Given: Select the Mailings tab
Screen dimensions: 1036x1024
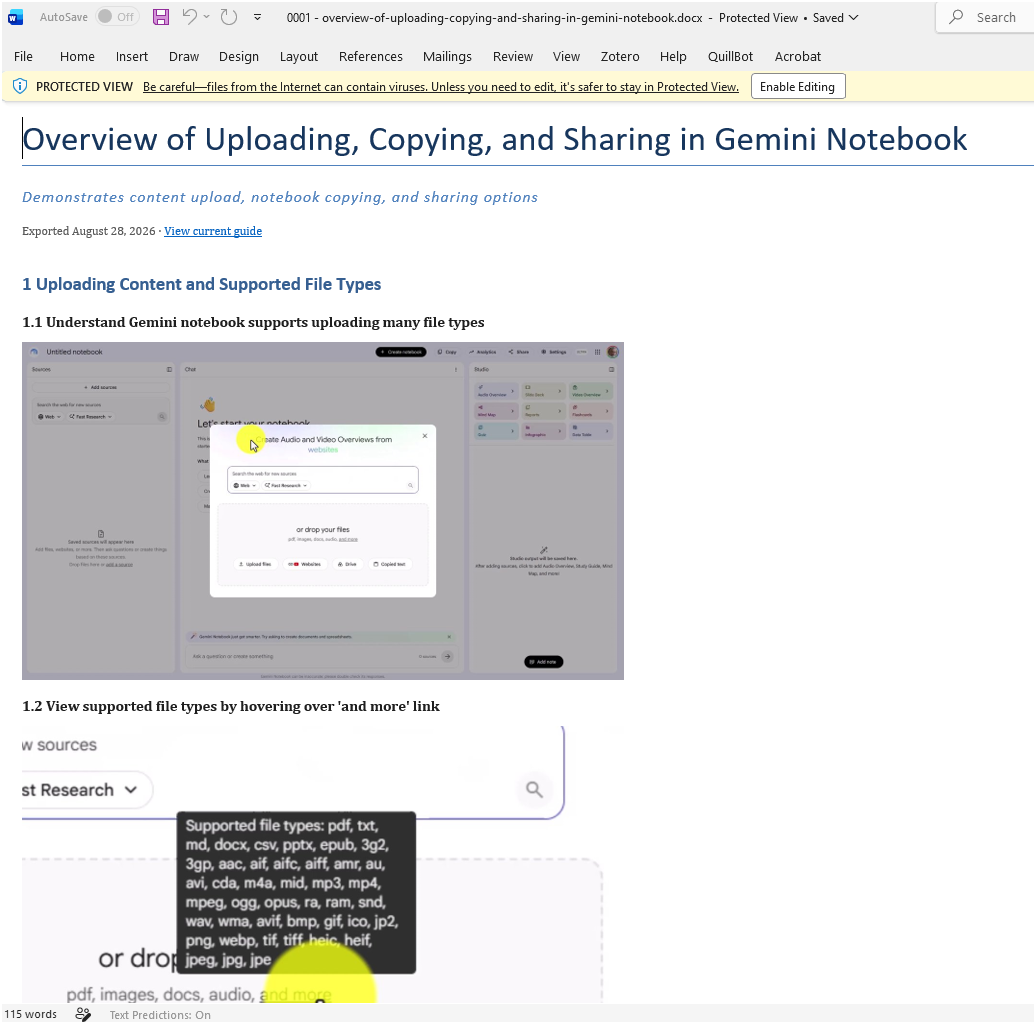Looking at the screenshot, I should click(447, 57).
